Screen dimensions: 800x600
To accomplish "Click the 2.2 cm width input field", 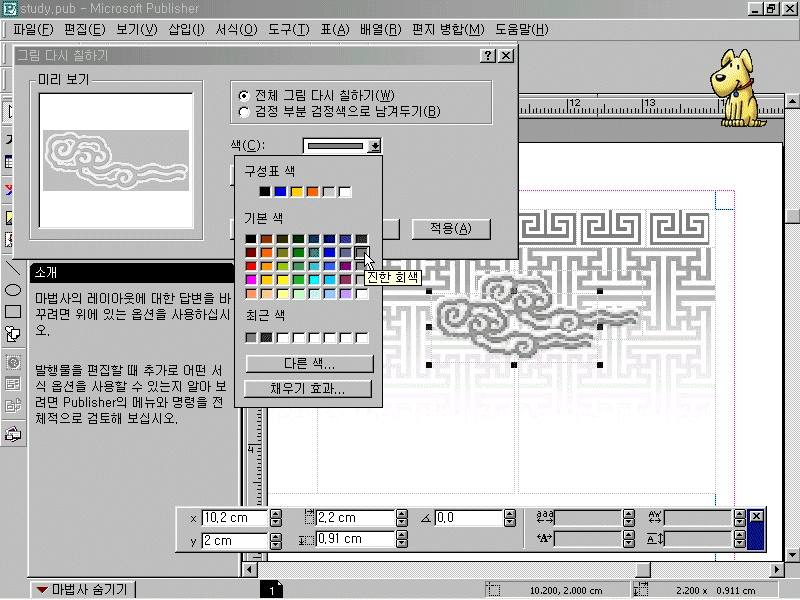I will point(355,518).
